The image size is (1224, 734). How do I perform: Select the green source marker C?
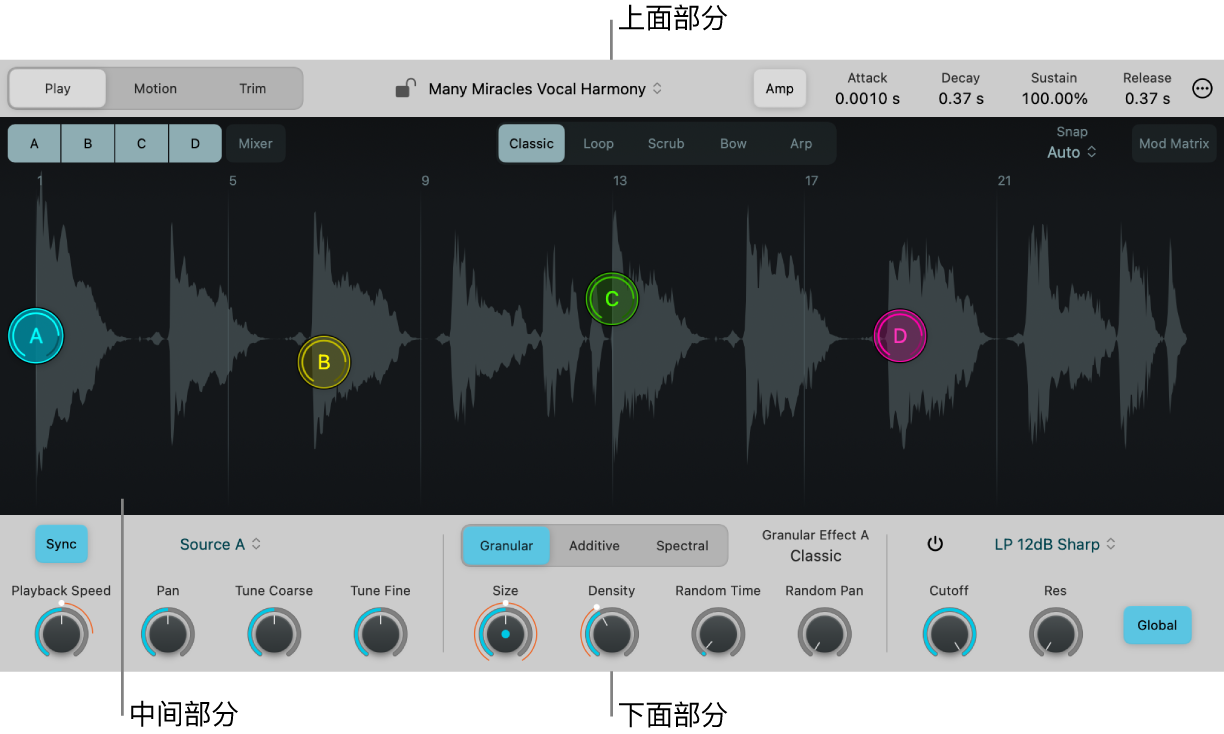(x=612, y=298)
